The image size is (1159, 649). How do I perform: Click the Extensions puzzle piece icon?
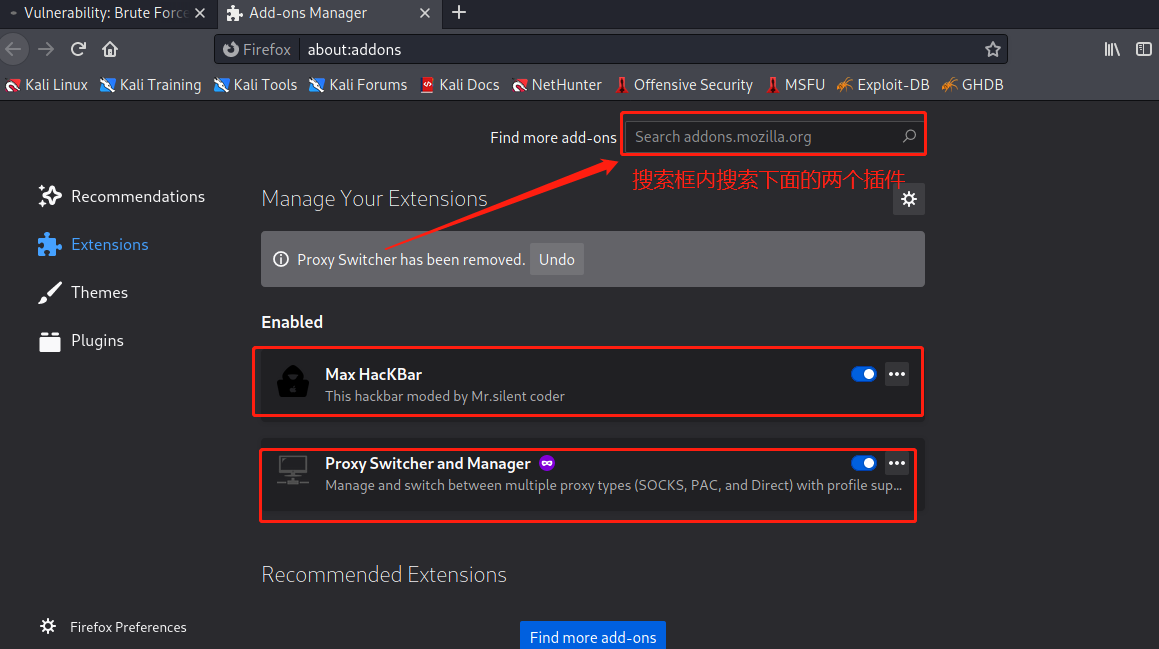[50, 244]
